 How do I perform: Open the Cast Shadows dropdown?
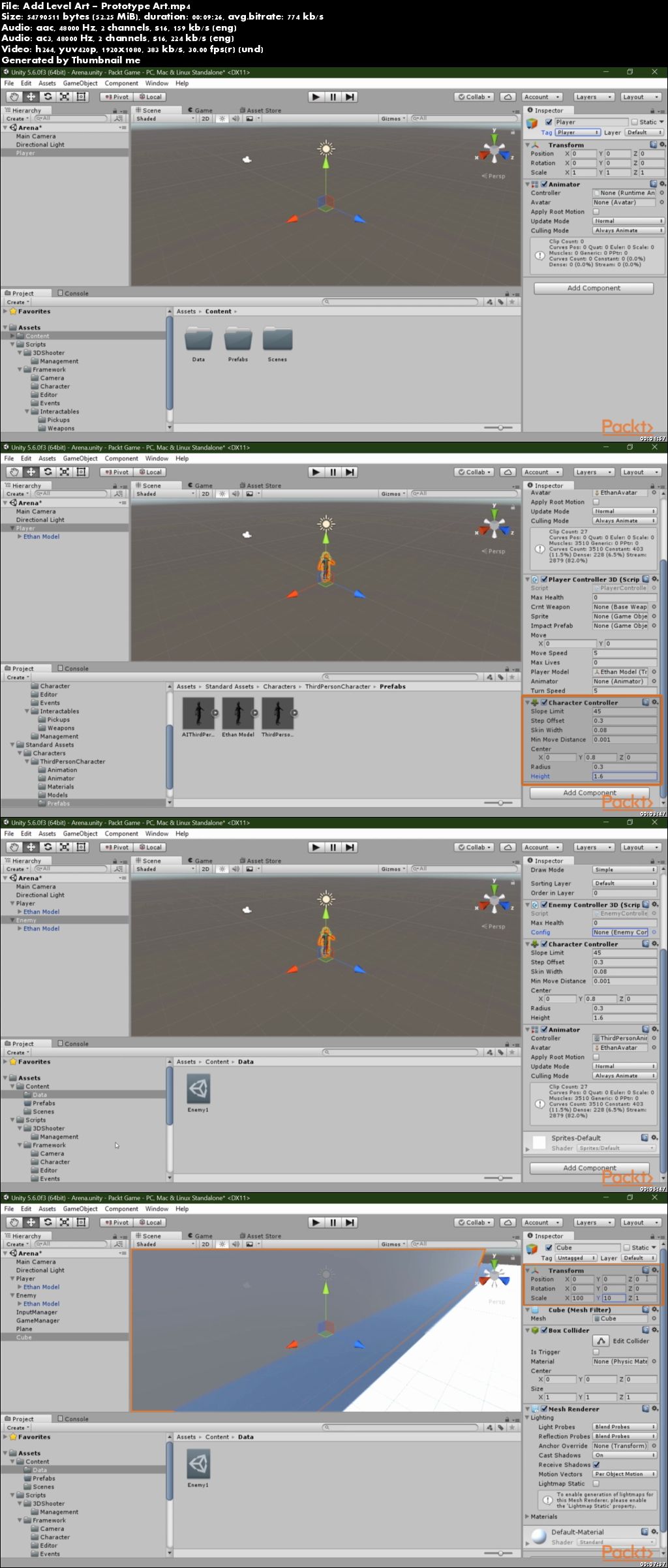[624, 1454]
